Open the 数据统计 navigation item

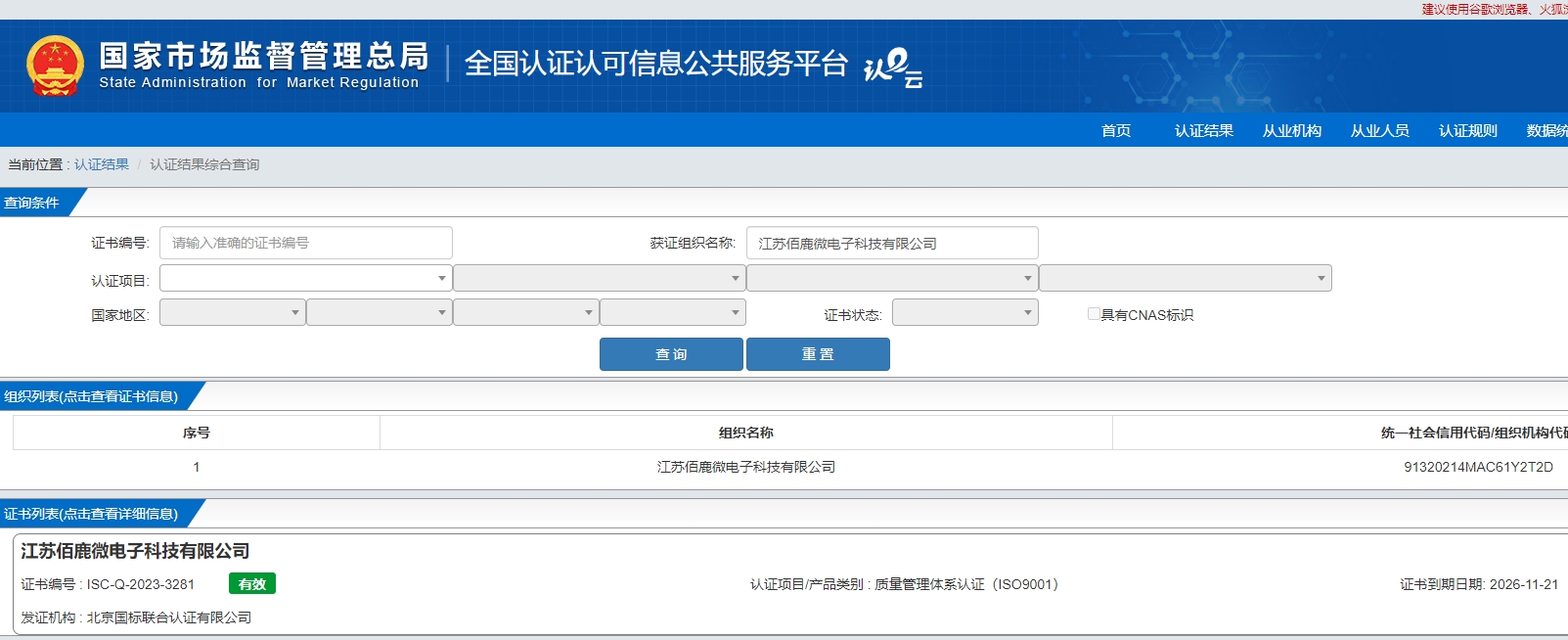[1547, 130]
